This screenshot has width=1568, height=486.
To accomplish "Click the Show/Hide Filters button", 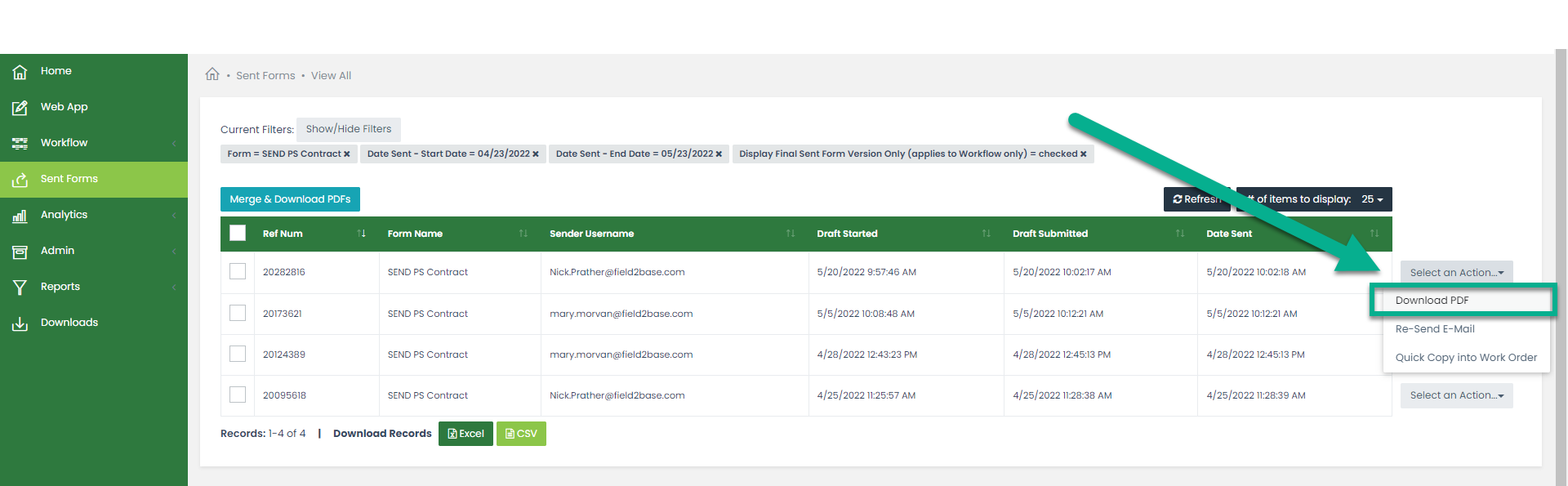I will pyautogui.click(x=349, y=129).
